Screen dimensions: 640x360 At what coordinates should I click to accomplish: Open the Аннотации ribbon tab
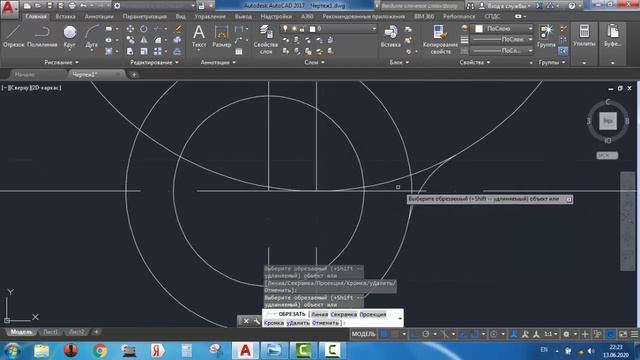(99, 17)
